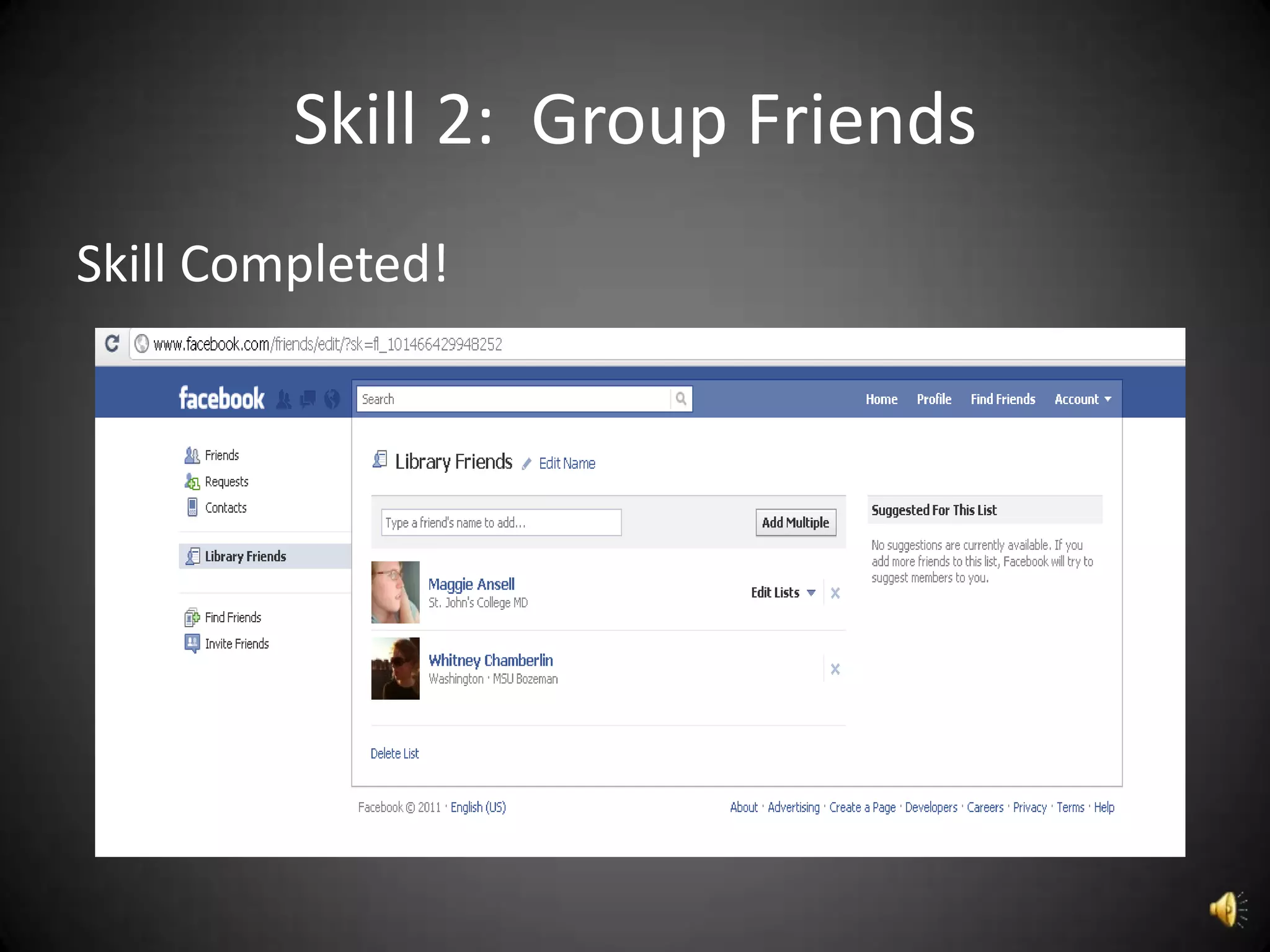Click the Find Friends sidebar icon

pos(192,617)
